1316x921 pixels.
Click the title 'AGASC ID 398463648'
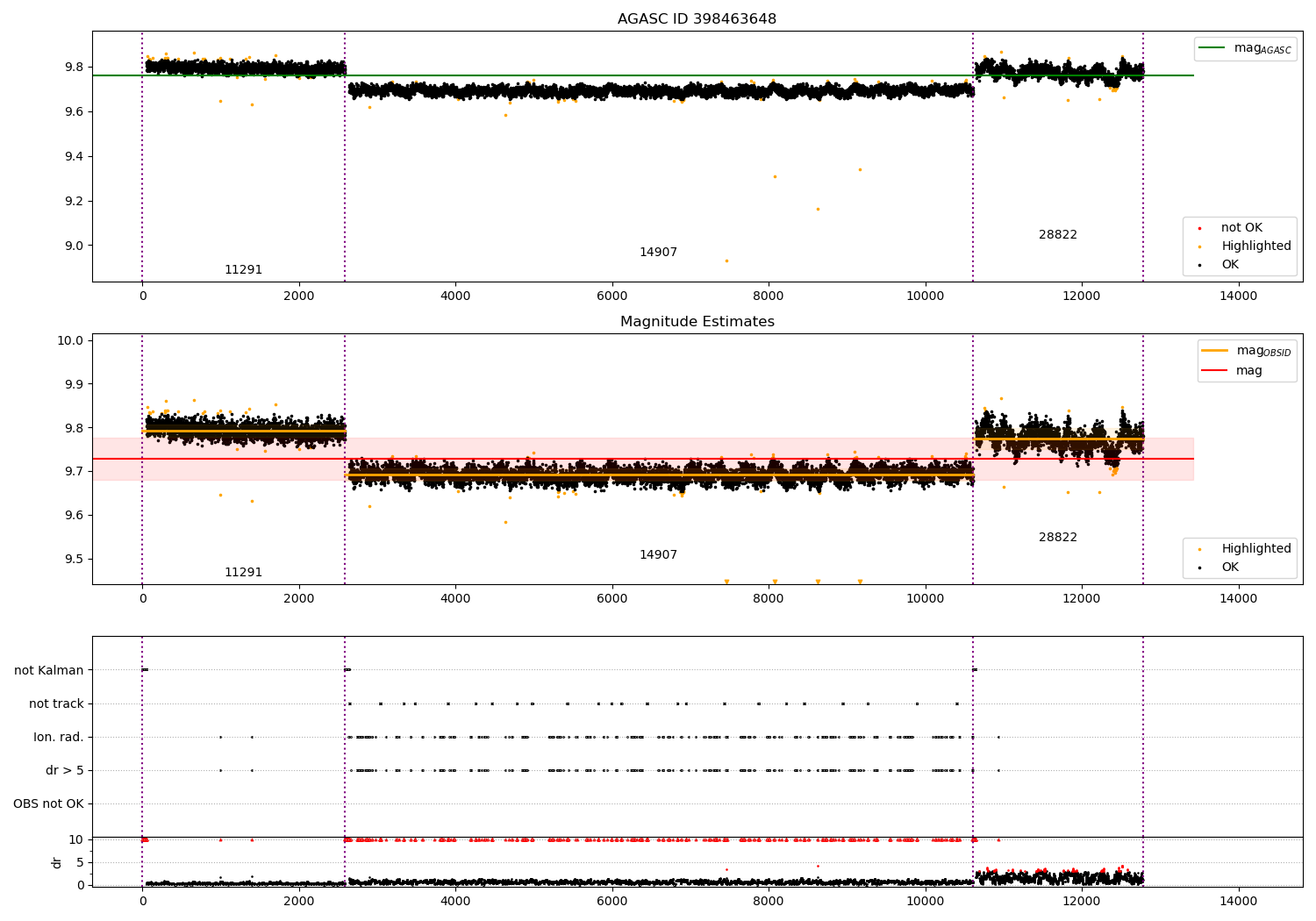point(697,19)
